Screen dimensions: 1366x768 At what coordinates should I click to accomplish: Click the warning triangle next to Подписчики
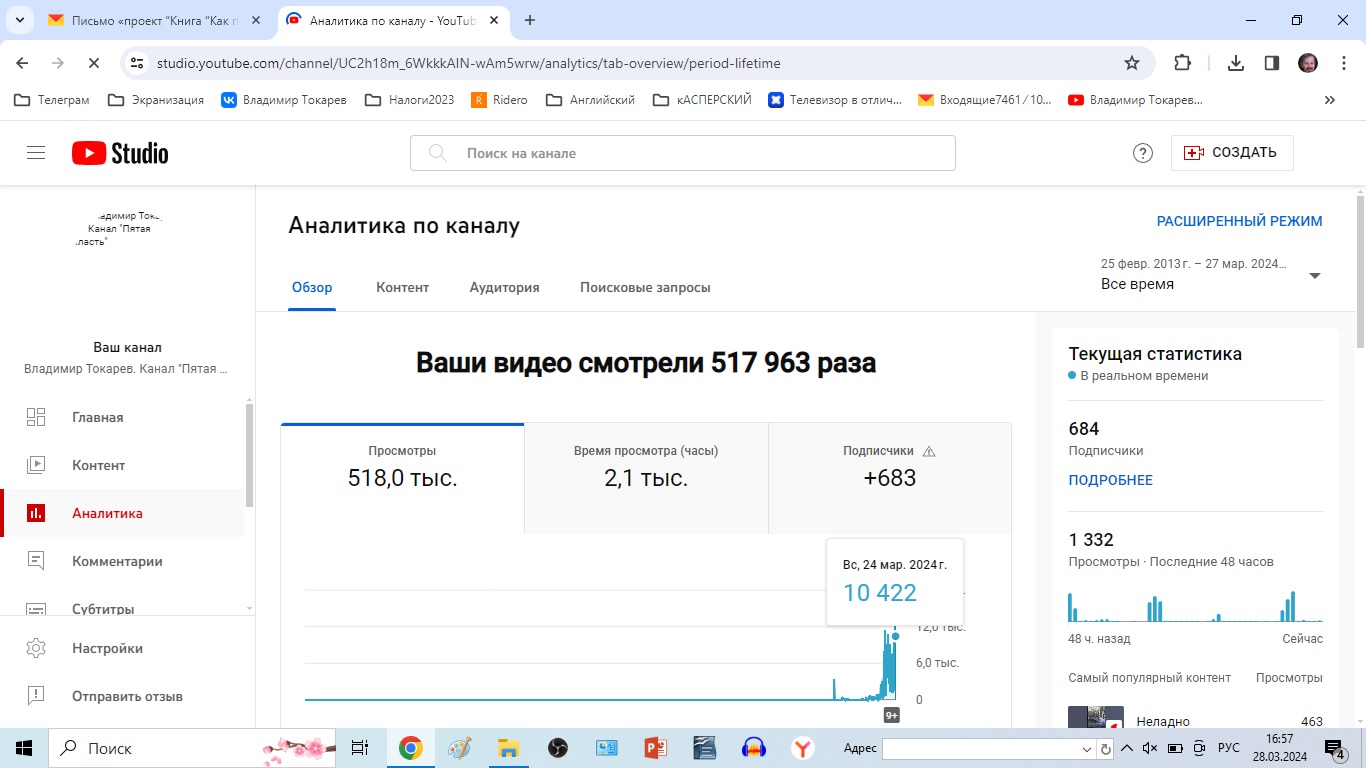[929, 451]
